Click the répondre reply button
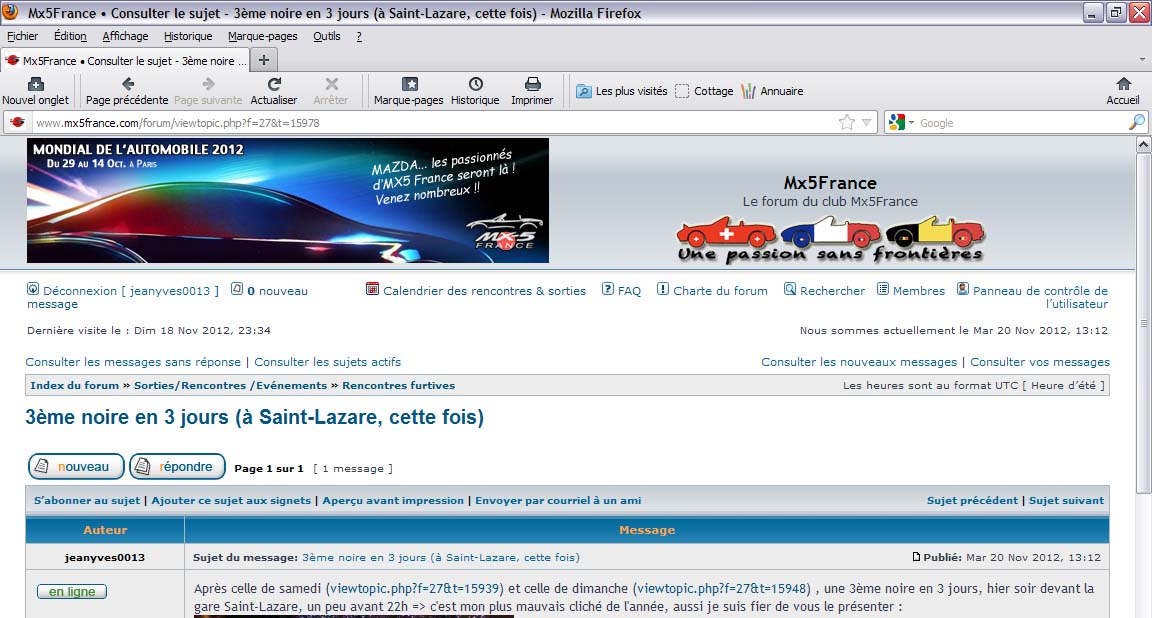Viewport: 1152px width, 618px height. (x=177, y=467)
